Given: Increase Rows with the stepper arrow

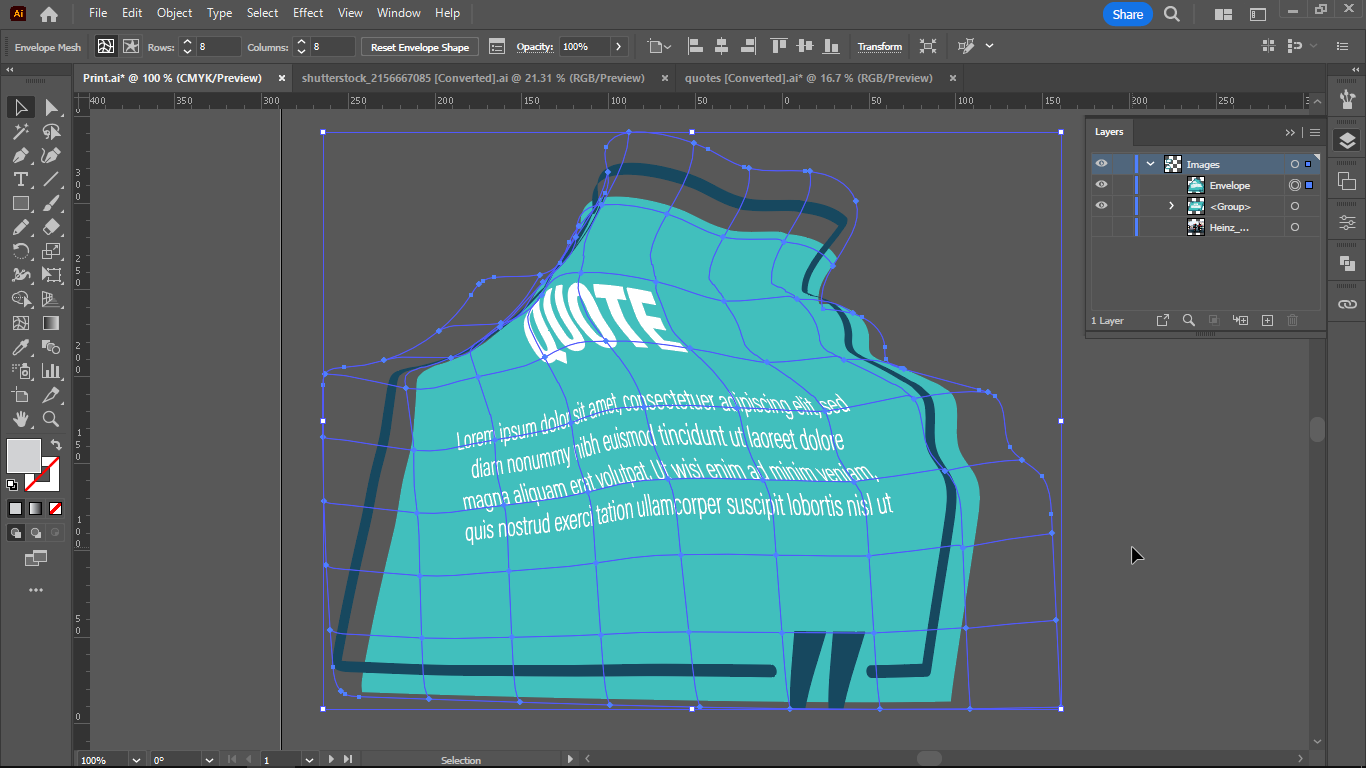Looking at the screenshot, I should point(186,41).
